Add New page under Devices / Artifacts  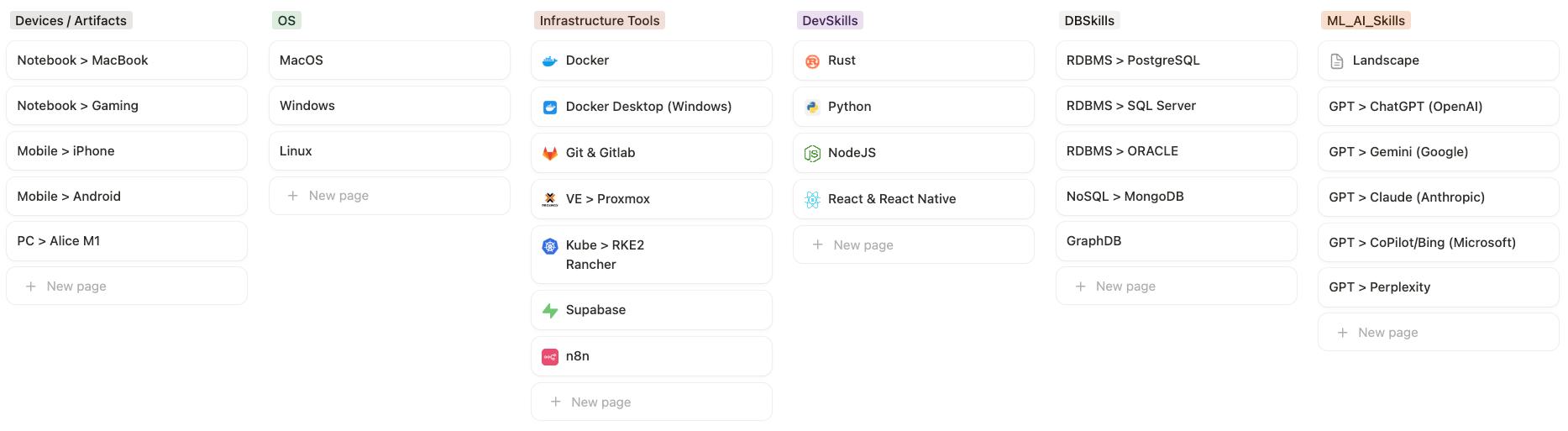coord(127,286)
